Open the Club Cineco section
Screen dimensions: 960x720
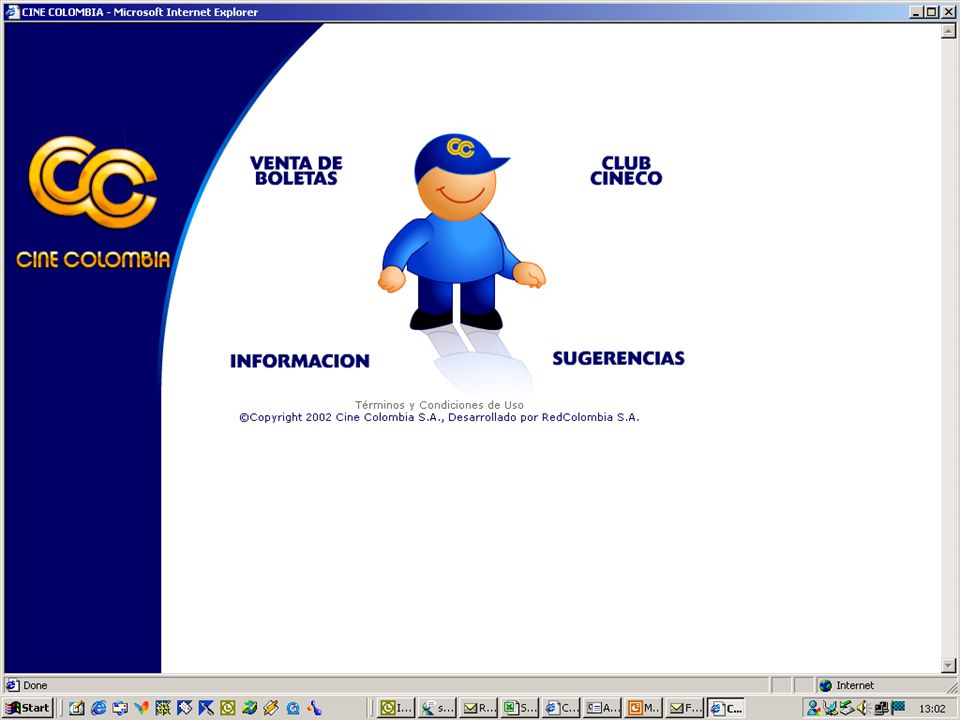(x=626, y=171)
